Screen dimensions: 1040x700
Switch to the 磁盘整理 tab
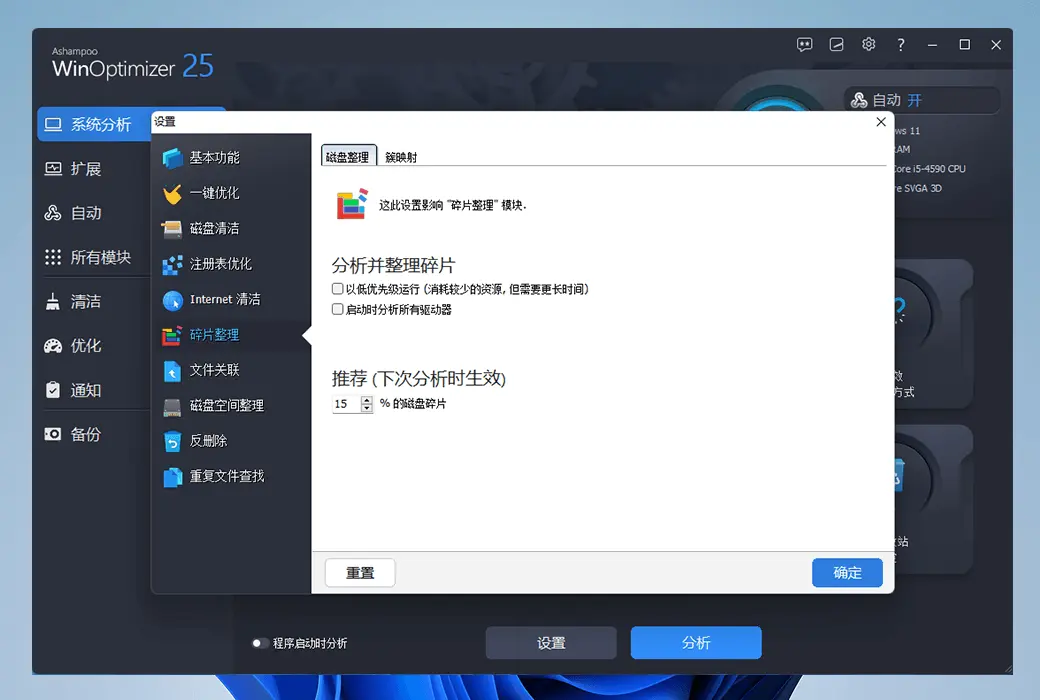(348, 157)
